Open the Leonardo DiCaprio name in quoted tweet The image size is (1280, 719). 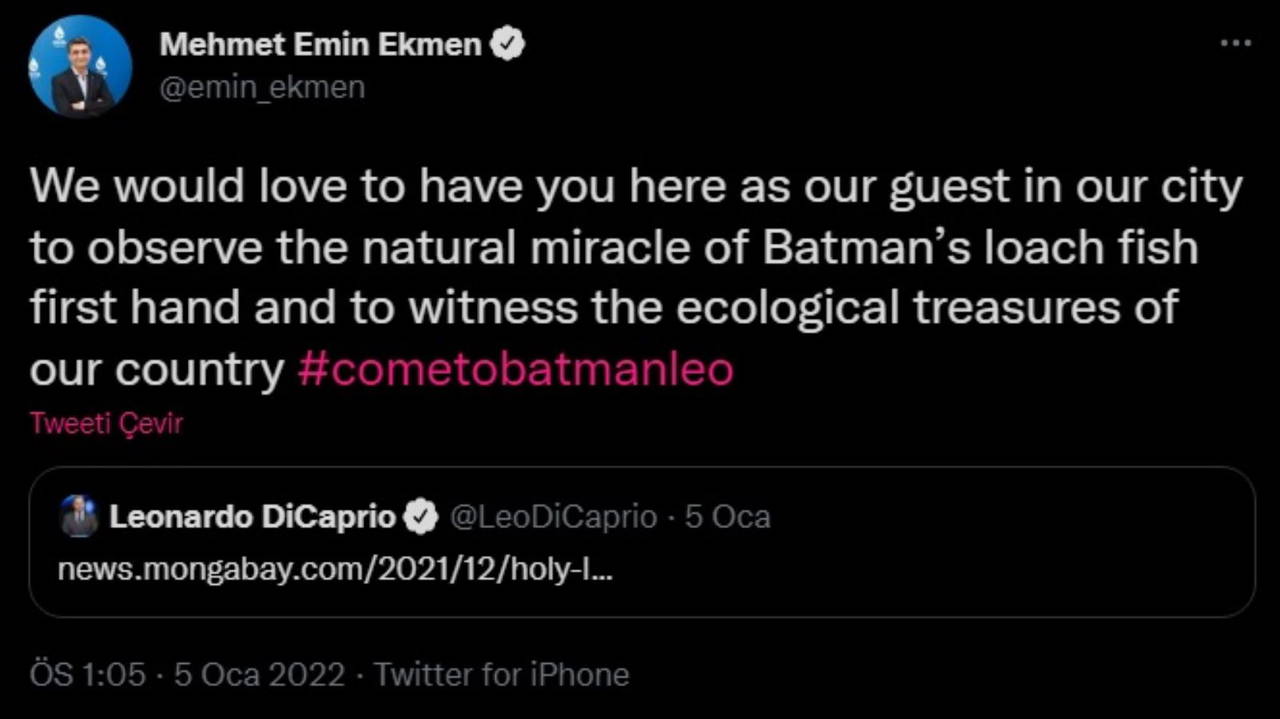[x=252, y=517]
